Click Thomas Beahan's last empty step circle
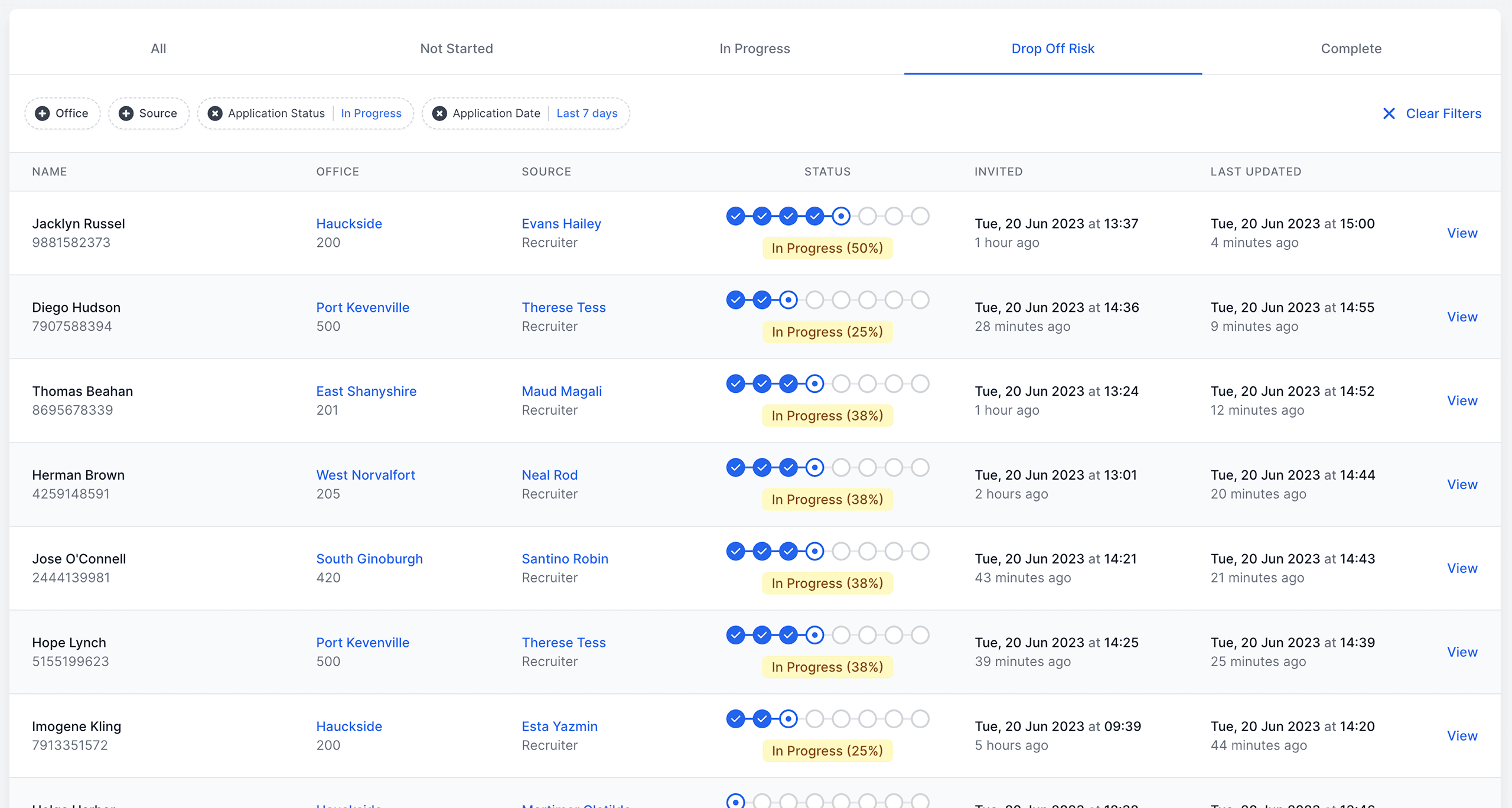1512x808 pixels. pos(920,384)
